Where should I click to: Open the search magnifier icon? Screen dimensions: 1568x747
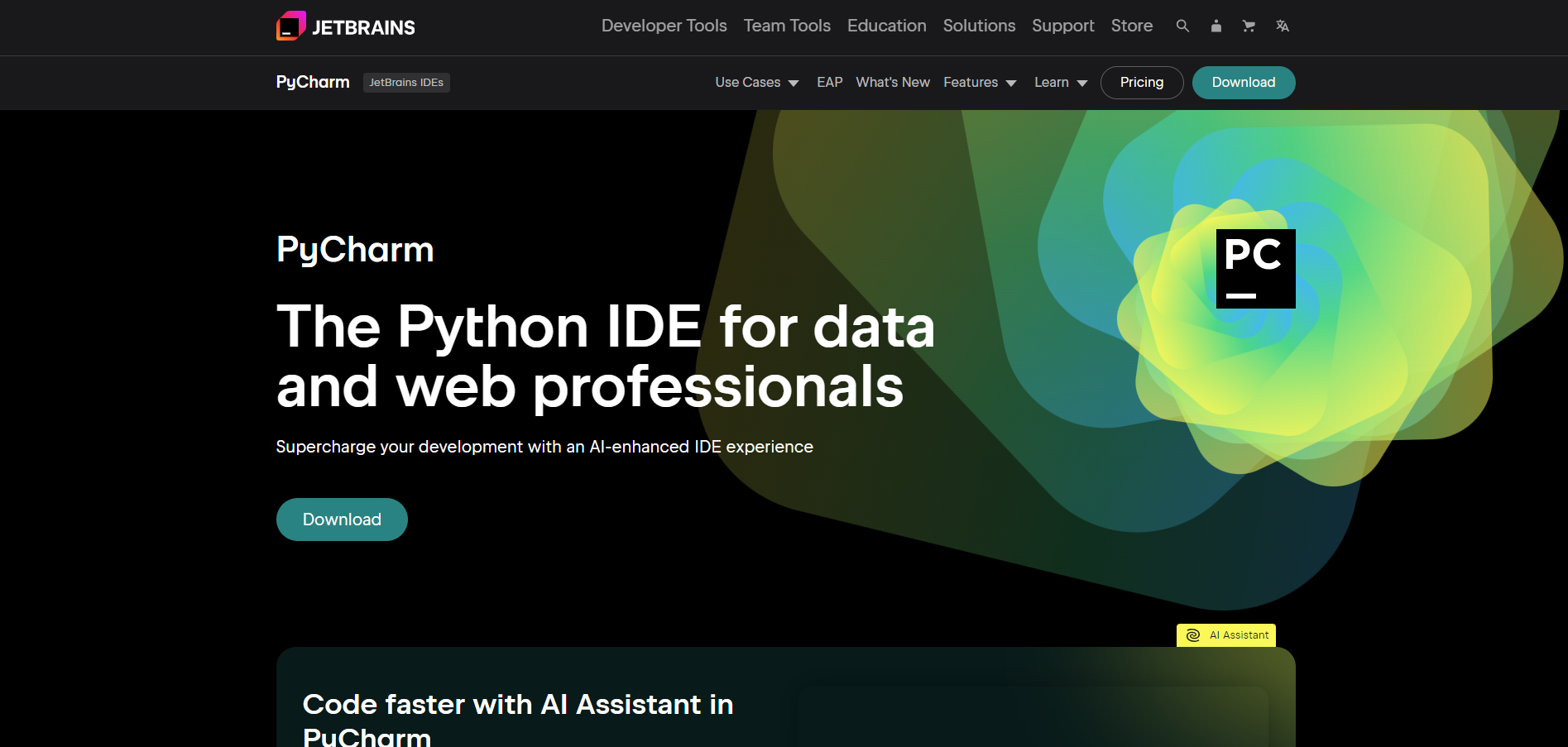tap(1182, 26)
